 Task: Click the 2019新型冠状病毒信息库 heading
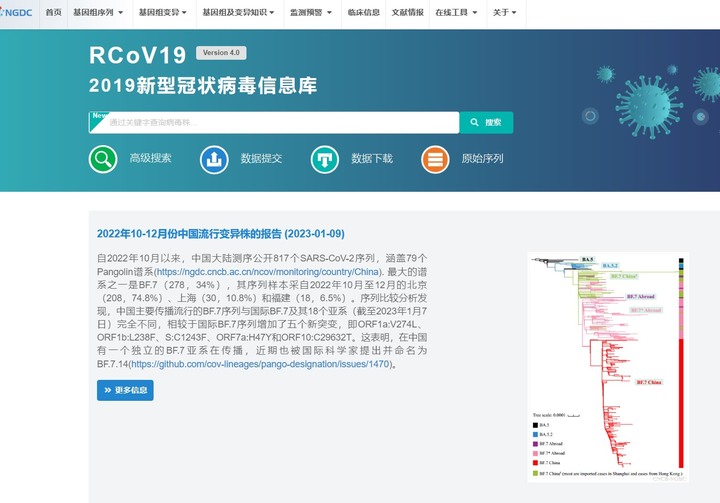pyautogui.click(x=203, y=85)
